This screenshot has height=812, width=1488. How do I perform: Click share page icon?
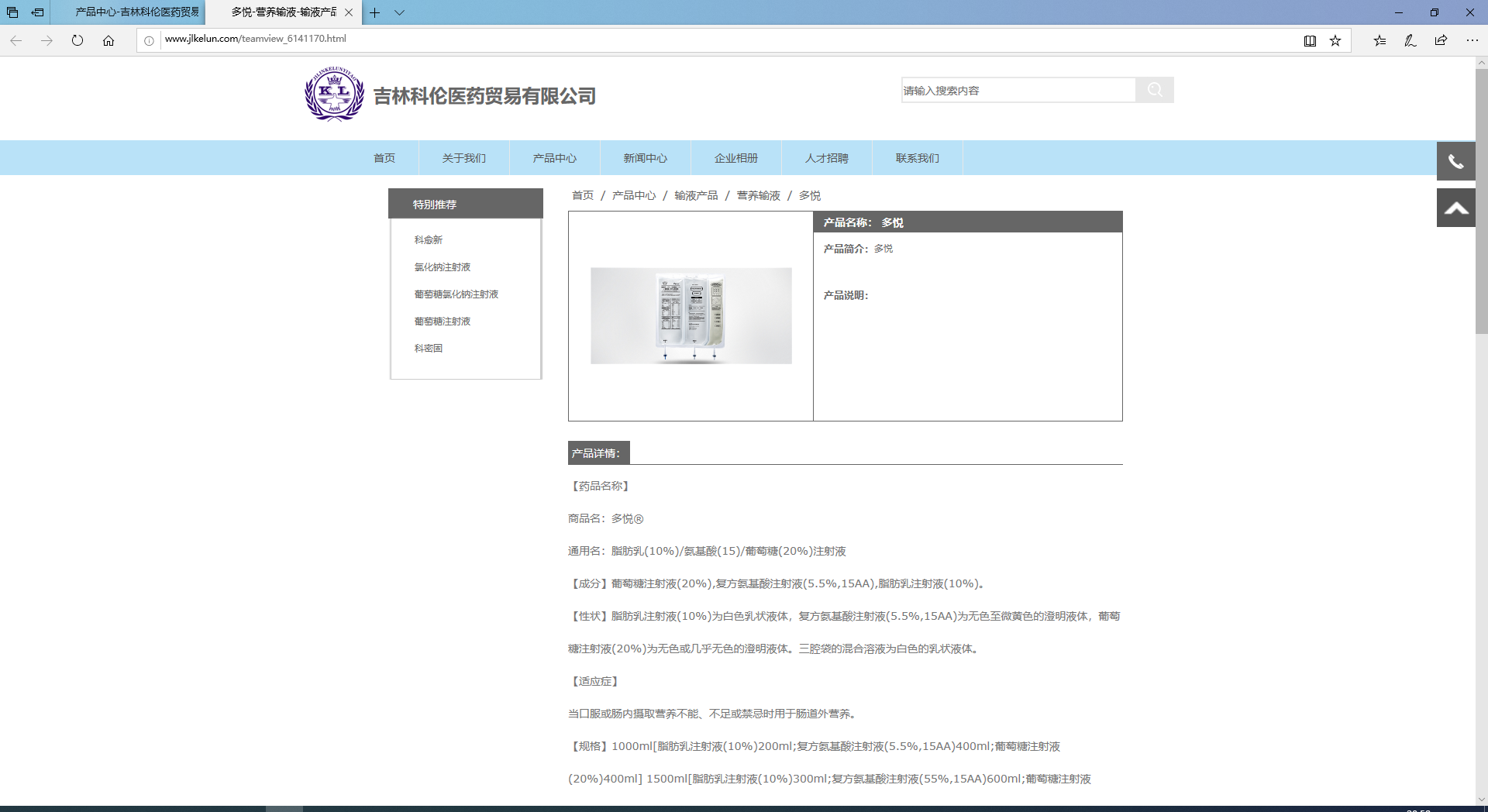[x=1441, y=40]
